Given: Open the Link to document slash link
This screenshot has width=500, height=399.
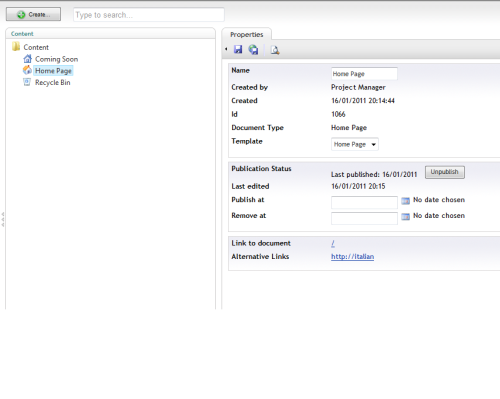Looking at the screenshot, I should pos(333,243).
